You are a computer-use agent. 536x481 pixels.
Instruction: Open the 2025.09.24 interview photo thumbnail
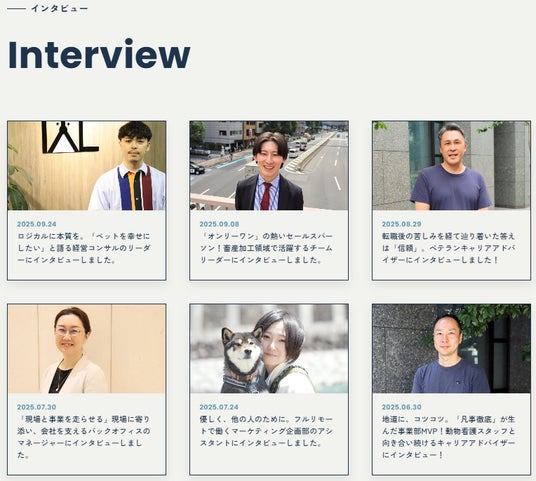tap(87, 165)
